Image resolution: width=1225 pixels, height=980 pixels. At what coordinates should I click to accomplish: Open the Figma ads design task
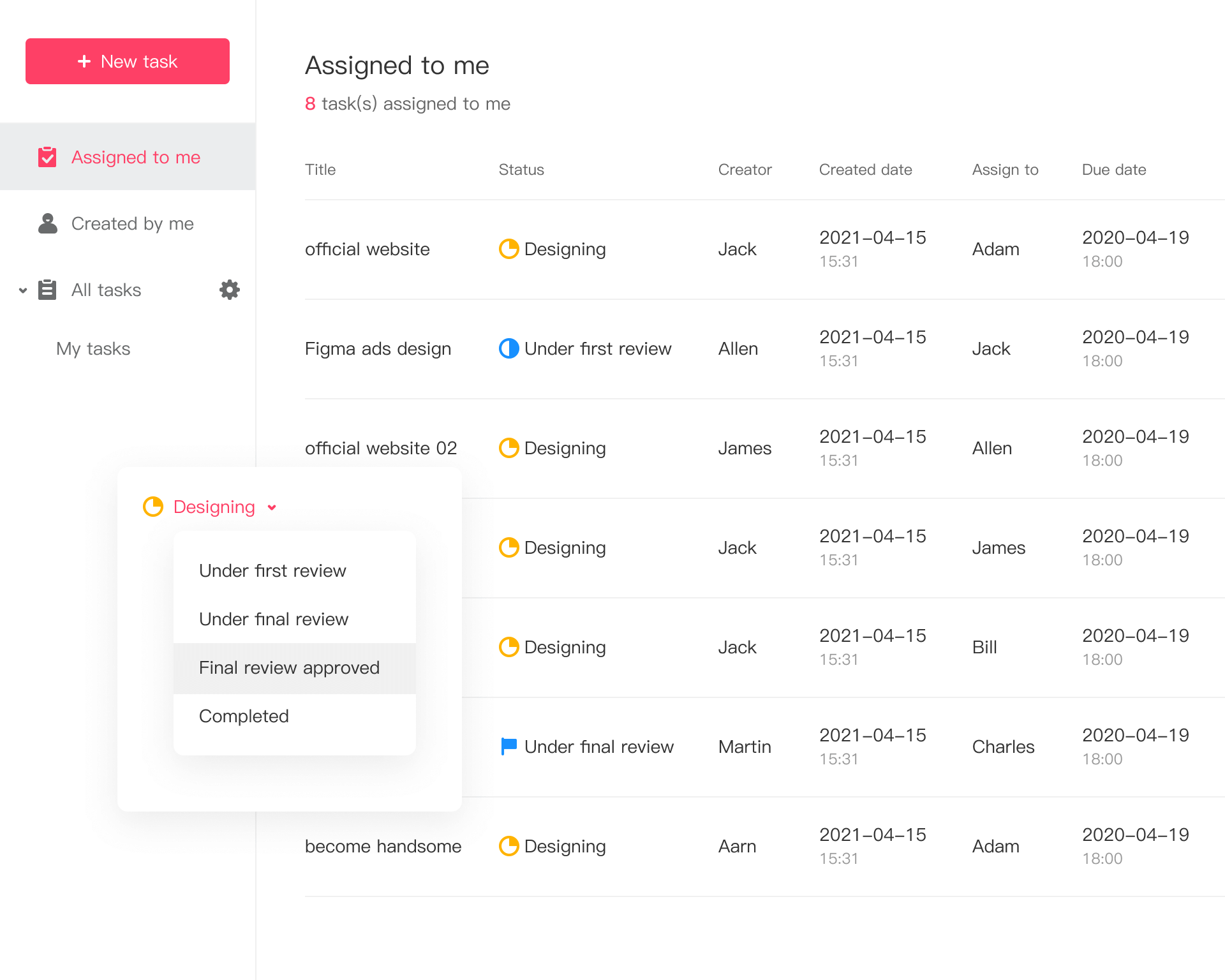tap(378, 348)
